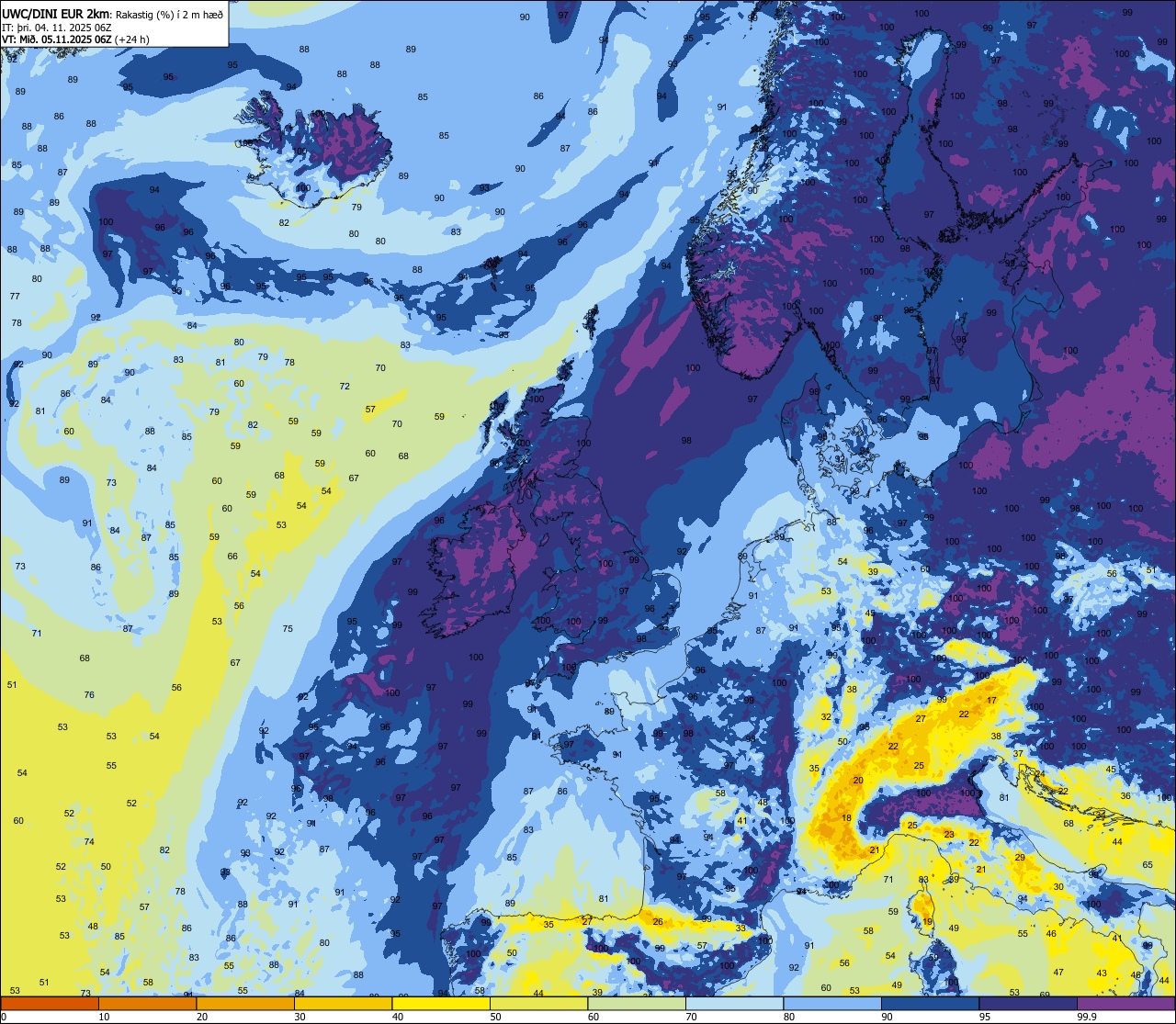Click the "(+24 h)" forecast offset text
This screenshot has width=1176, height=1024.
click(132, 39)
